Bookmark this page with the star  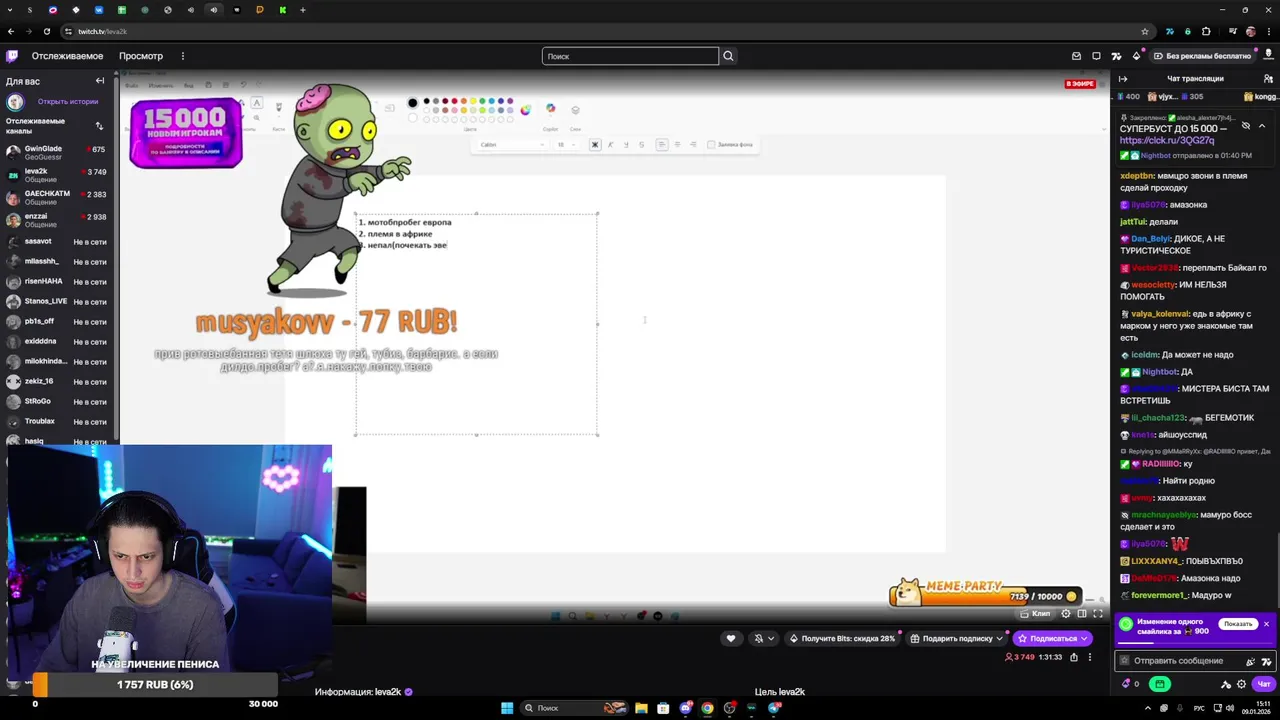click(x=1145, y=31)
